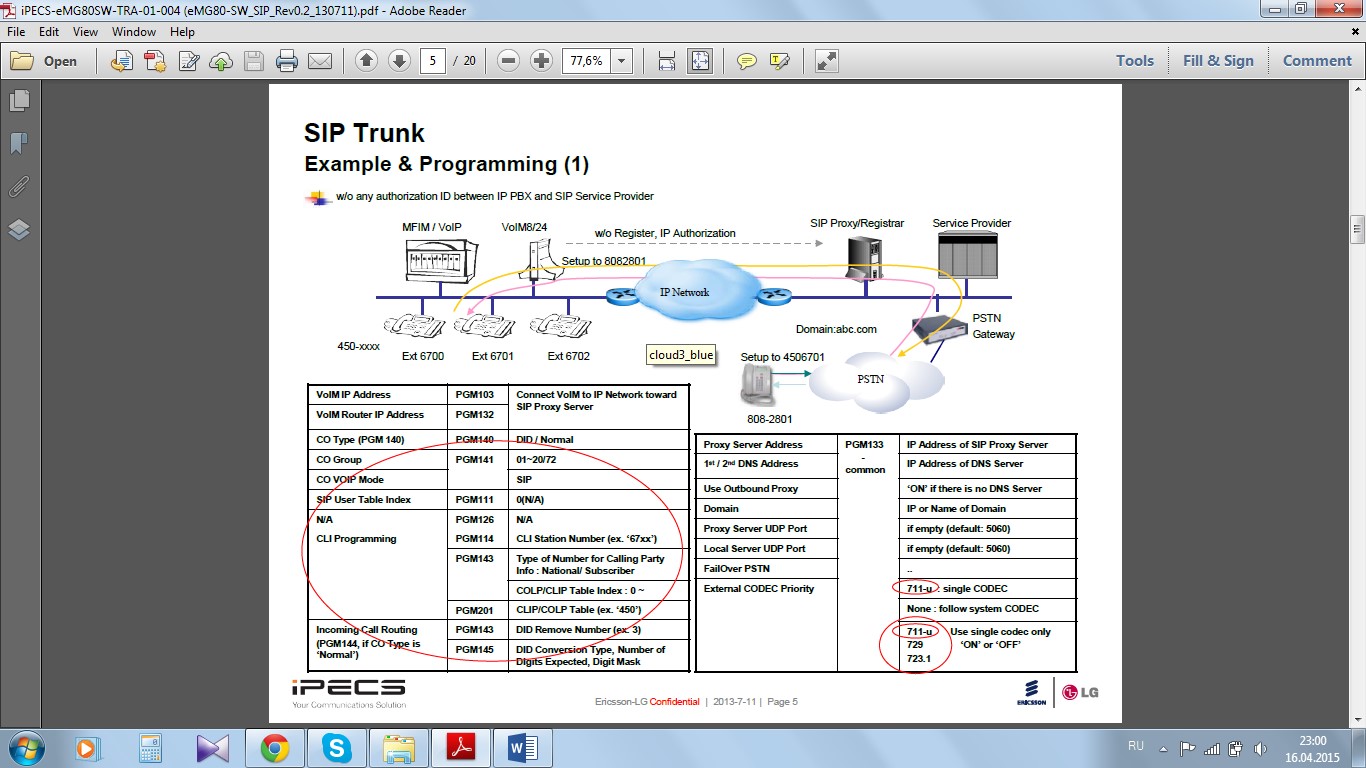
Task: Open the Page Thumbnails panel
Action: 18,100
